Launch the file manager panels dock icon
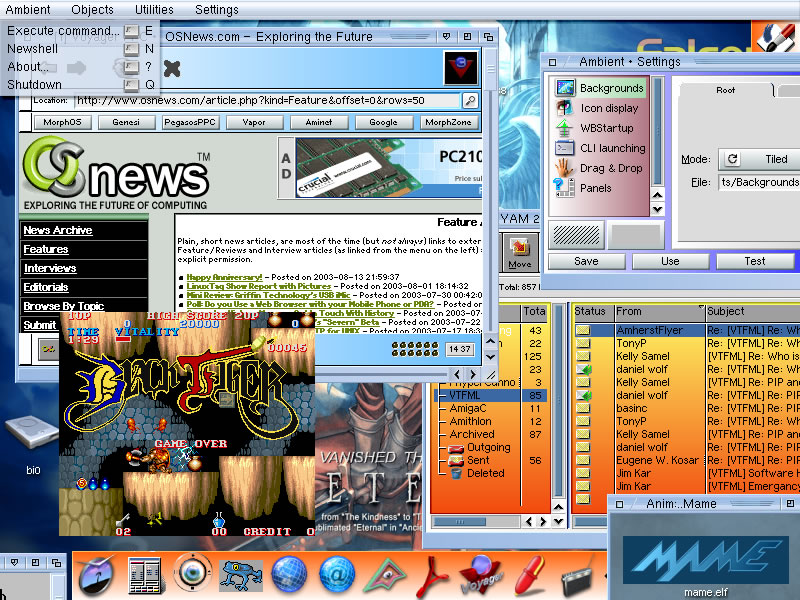Viewport: 800px width, 600px height. click(x=144, y=577)
